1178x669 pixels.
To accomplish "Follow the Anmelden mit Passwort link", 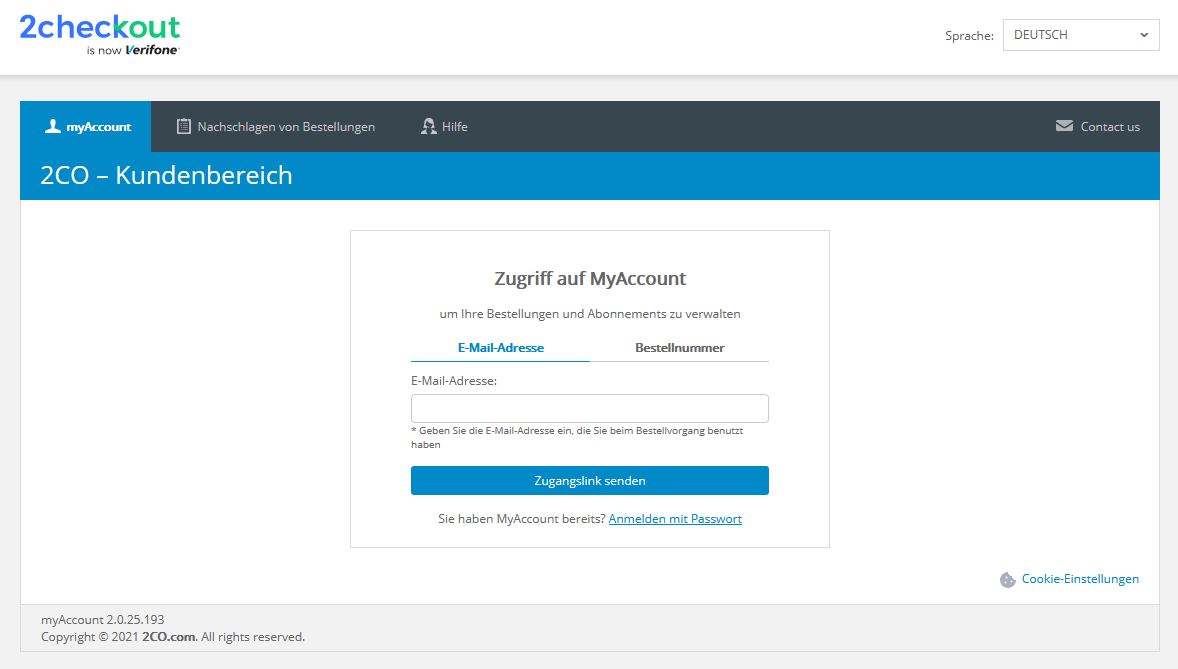I will [675, 519].
